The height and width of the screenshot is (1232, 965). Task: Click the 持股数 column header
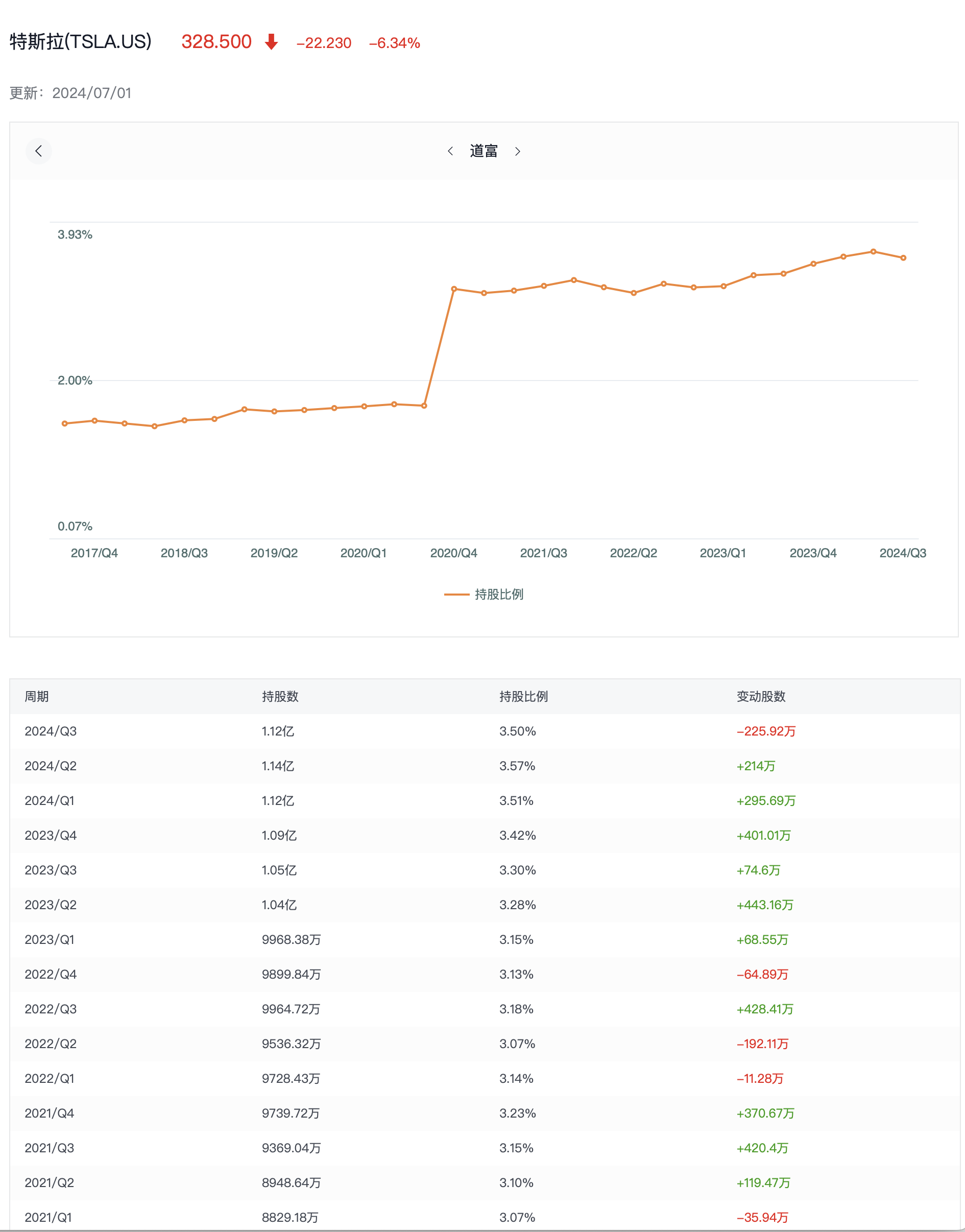point(280,696)
